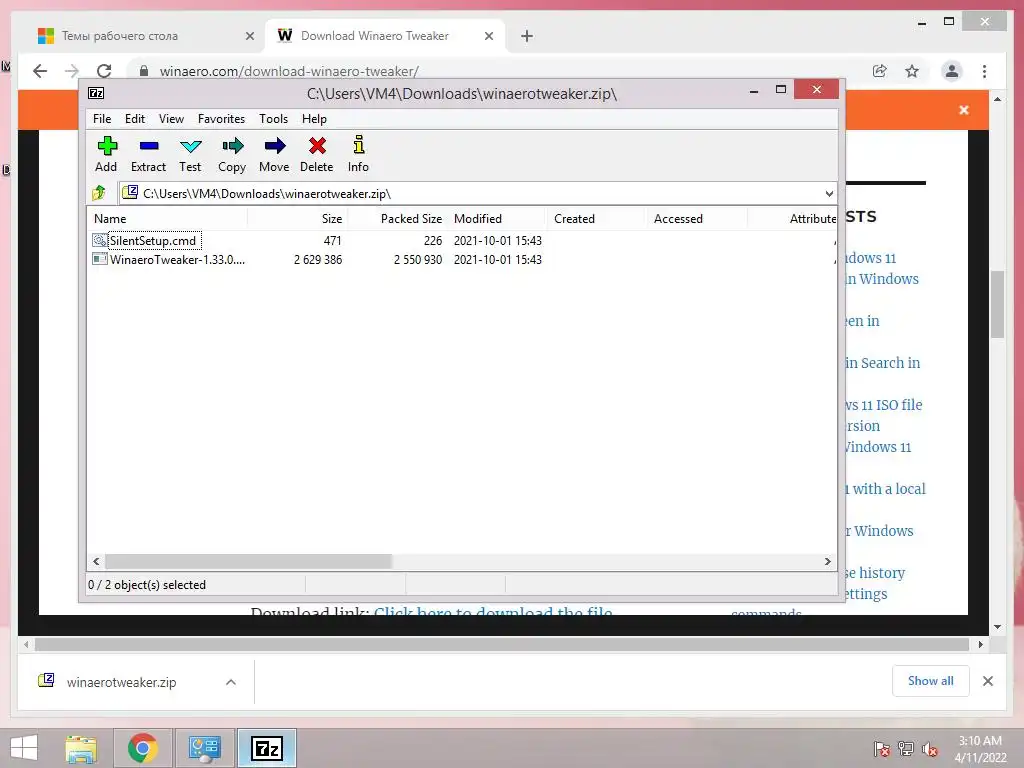Click 'in Search in' sidebar link
This screenshot has height=768, width=1024.
click(x=883, y=362)
